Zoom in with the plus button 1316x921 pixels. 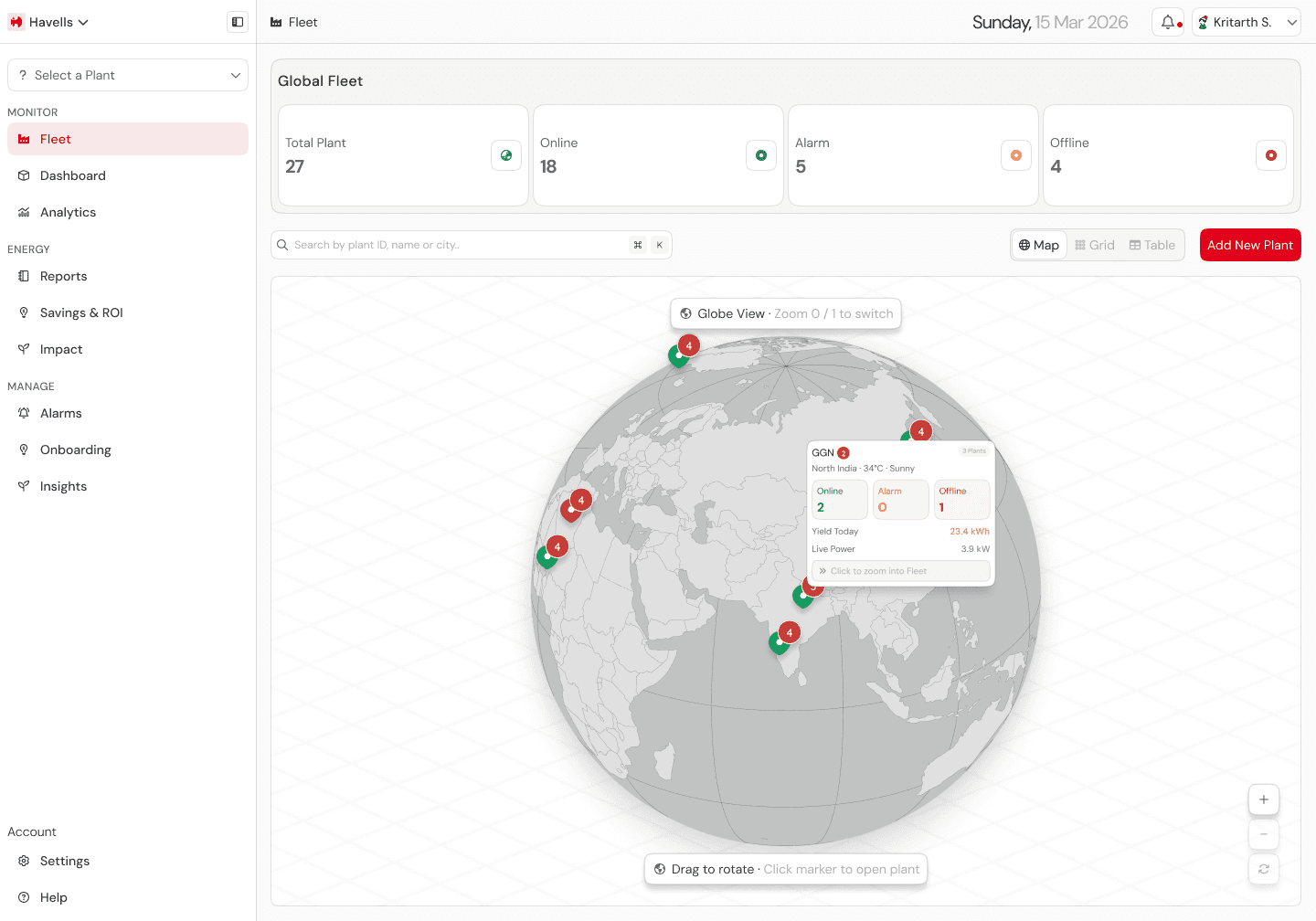1264,799
